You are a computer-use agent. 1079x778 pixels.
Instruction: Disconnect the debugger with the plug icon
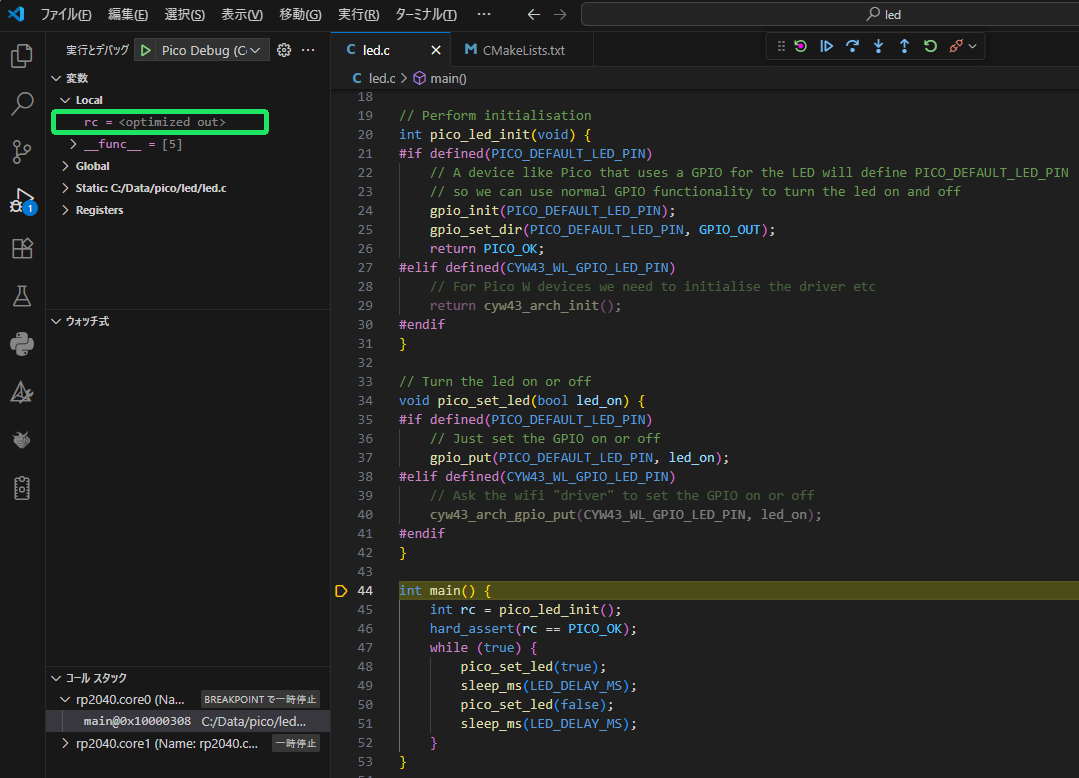956,46
